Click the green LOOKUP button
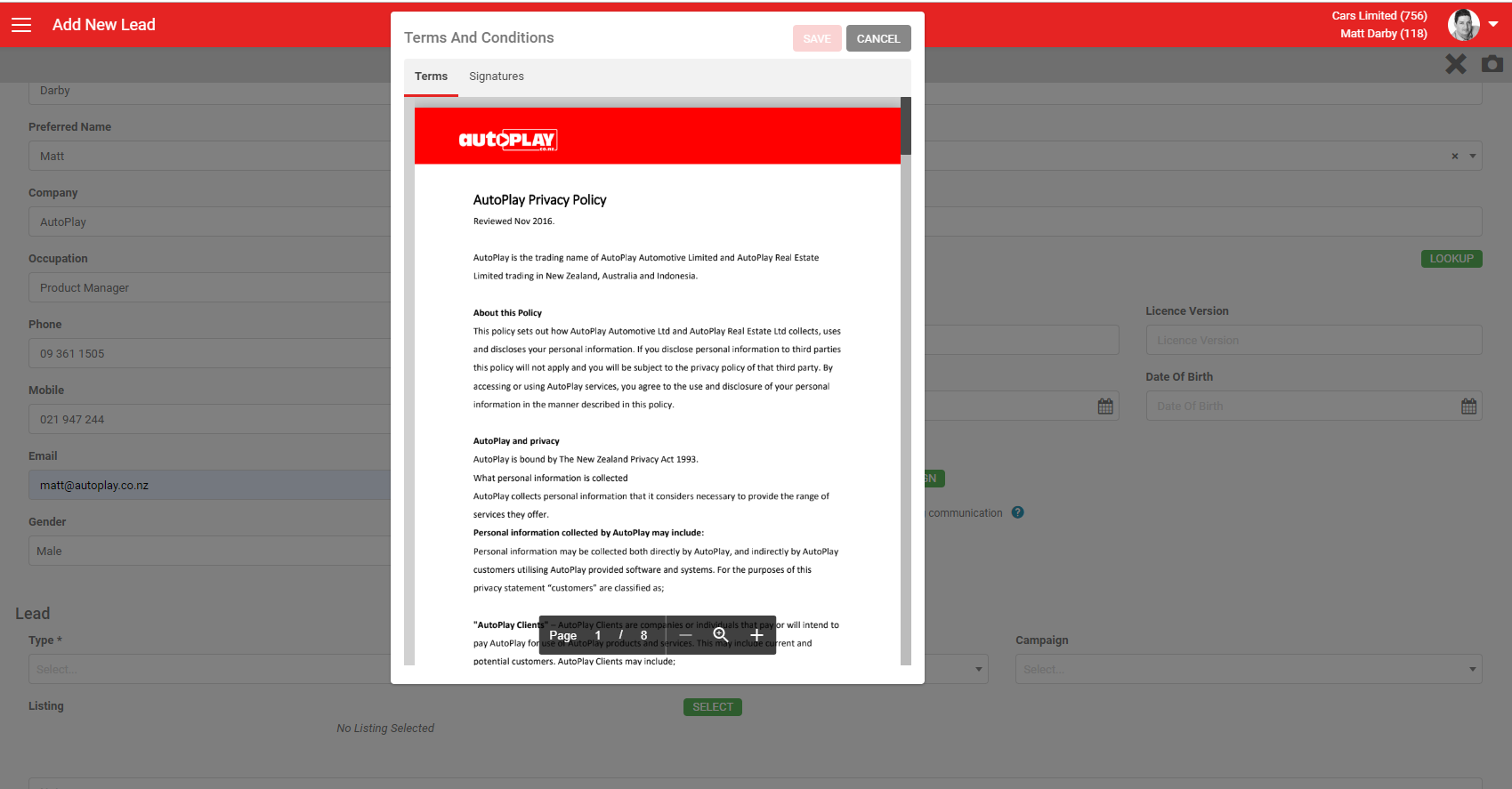 [x=1451, y=259]
